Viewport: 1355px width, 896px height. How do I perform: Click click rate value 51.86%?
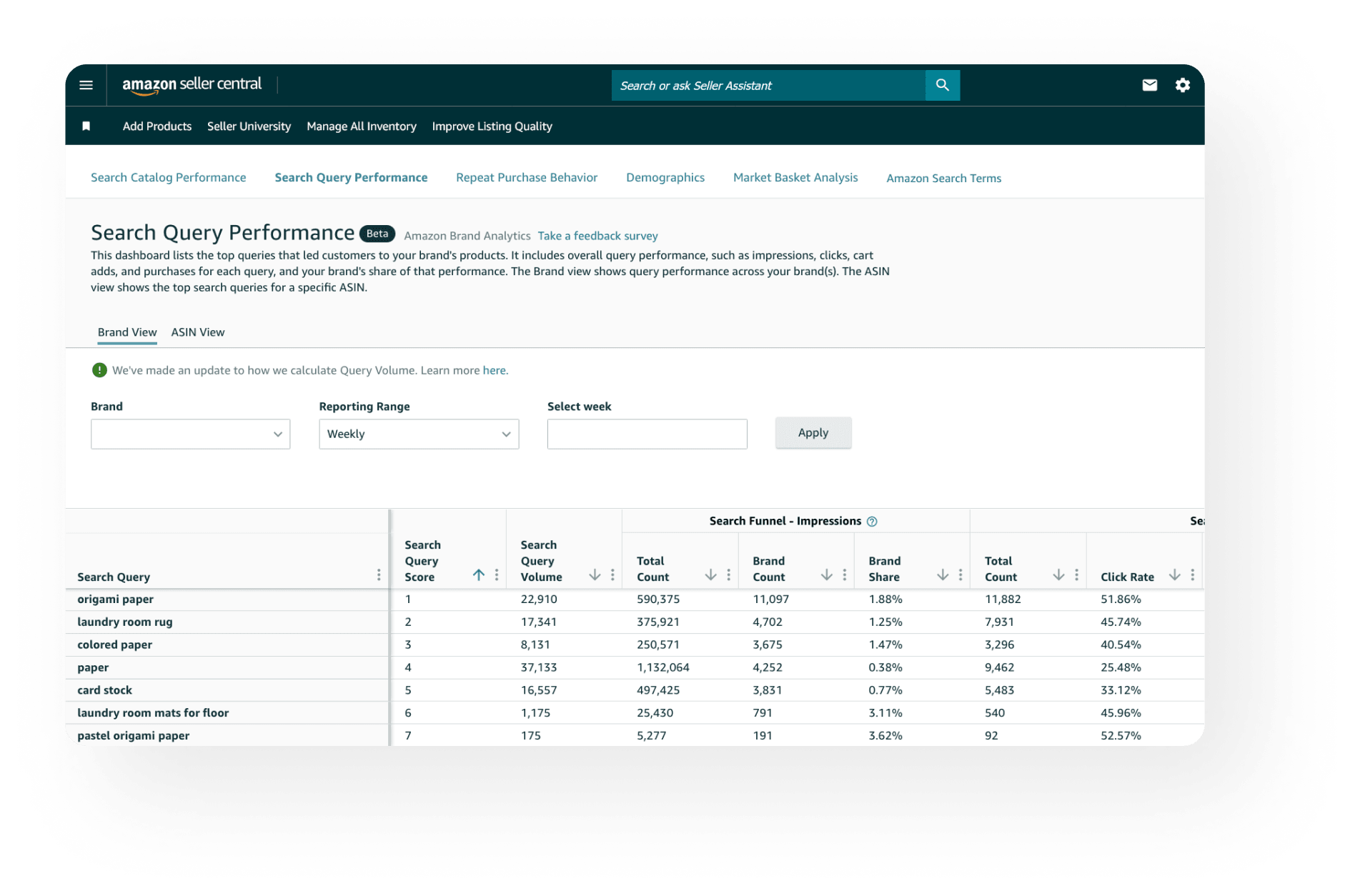1121,599
